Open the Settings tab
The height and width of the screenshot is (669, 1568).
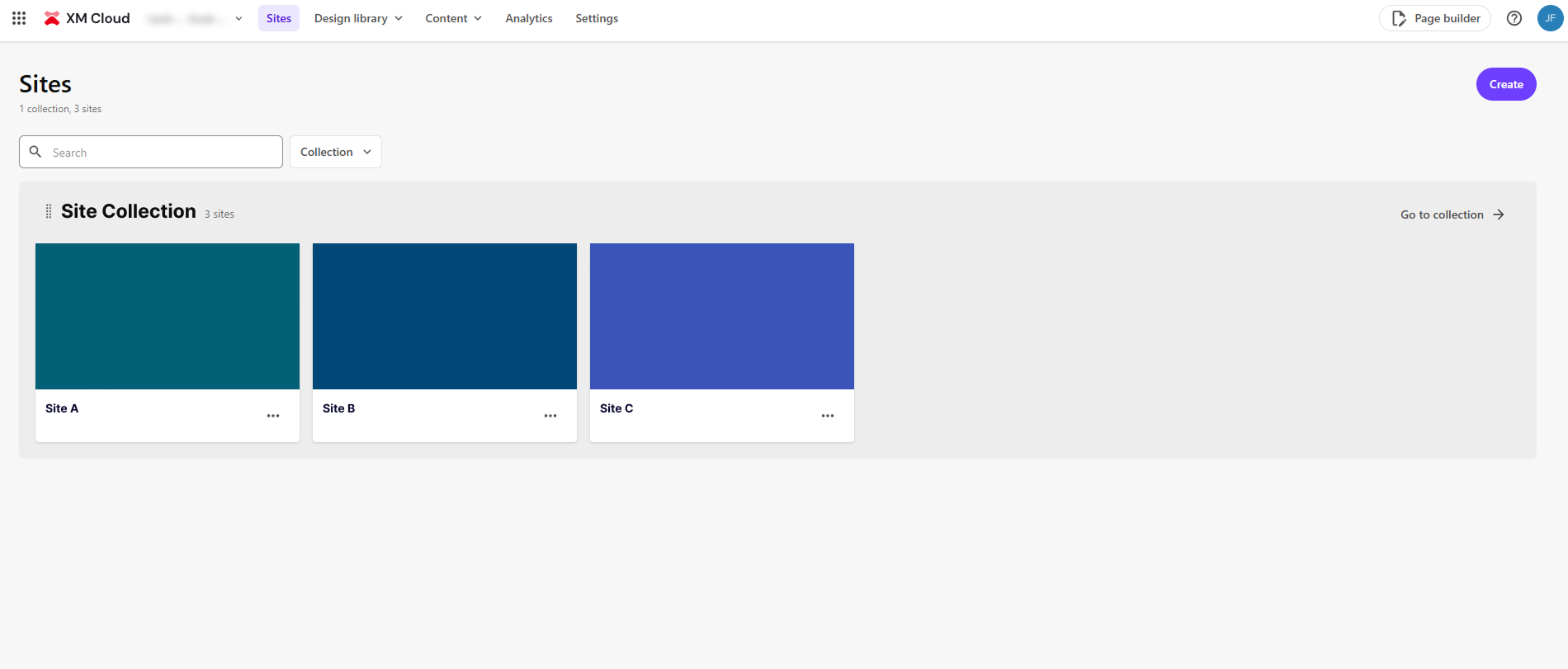[x=597, y=18]
